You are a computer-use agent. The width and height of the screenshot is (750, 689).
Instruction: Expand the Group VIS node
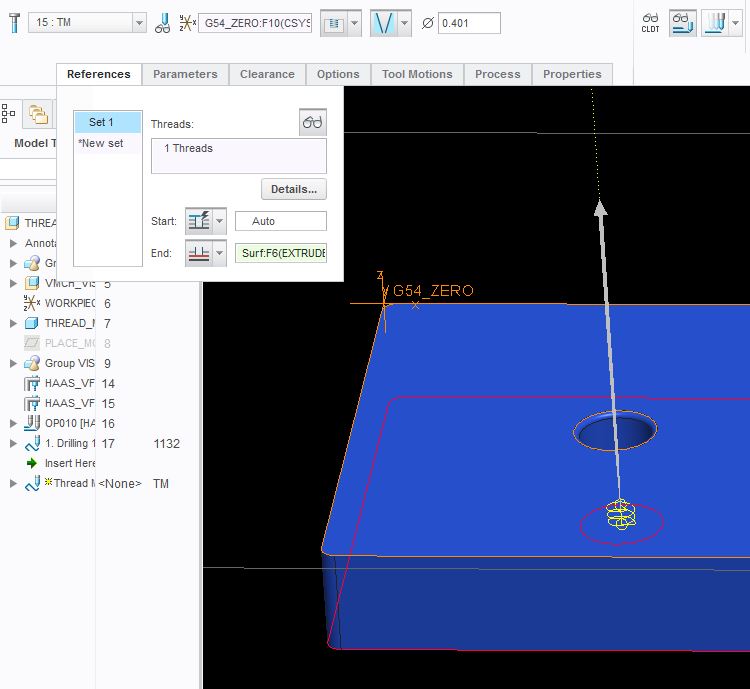(x=13, y=364)
